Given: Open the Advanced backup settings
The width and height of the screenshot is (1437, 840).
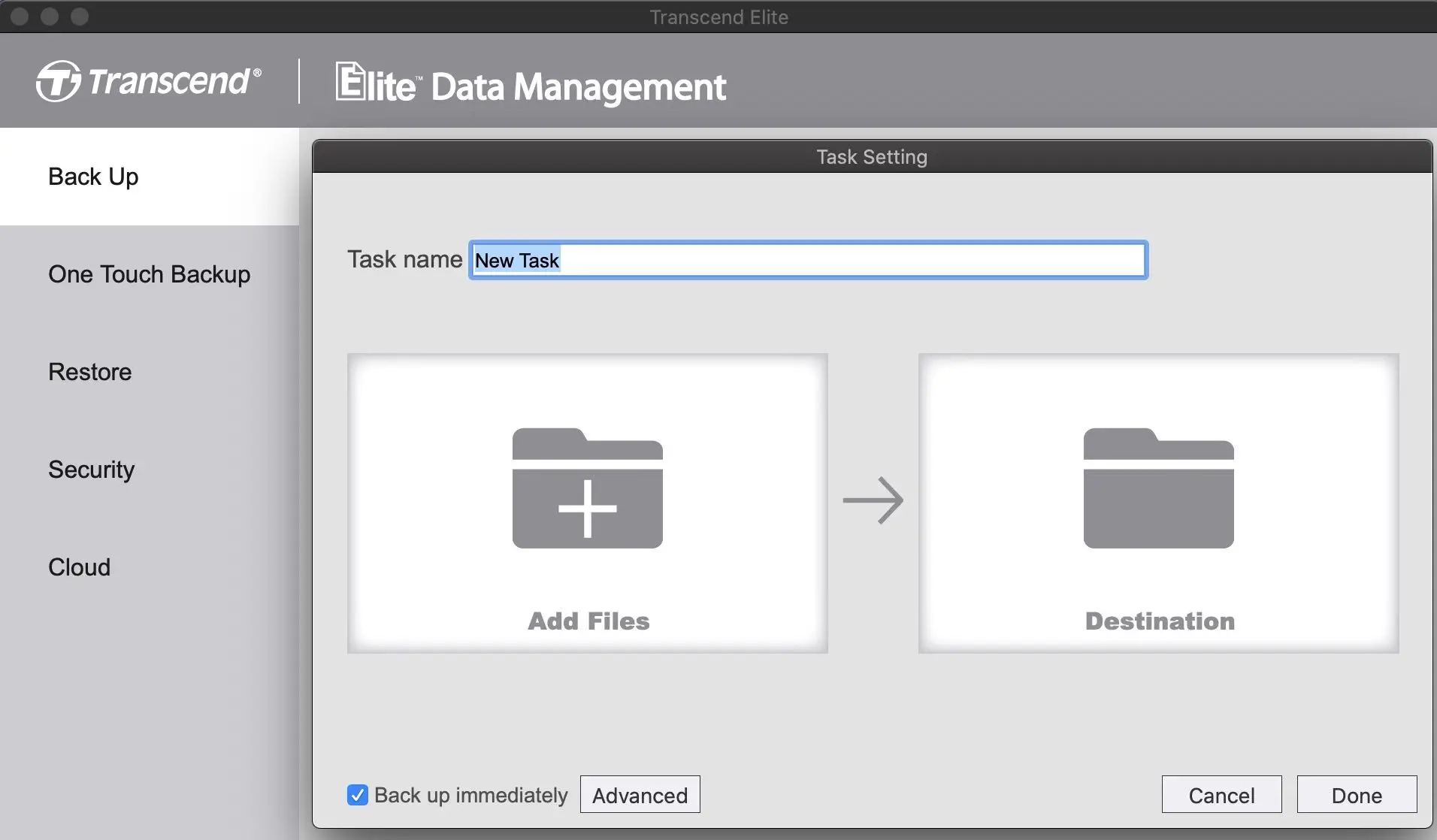Looking at the screenshot, I should [x=640, y=795].
